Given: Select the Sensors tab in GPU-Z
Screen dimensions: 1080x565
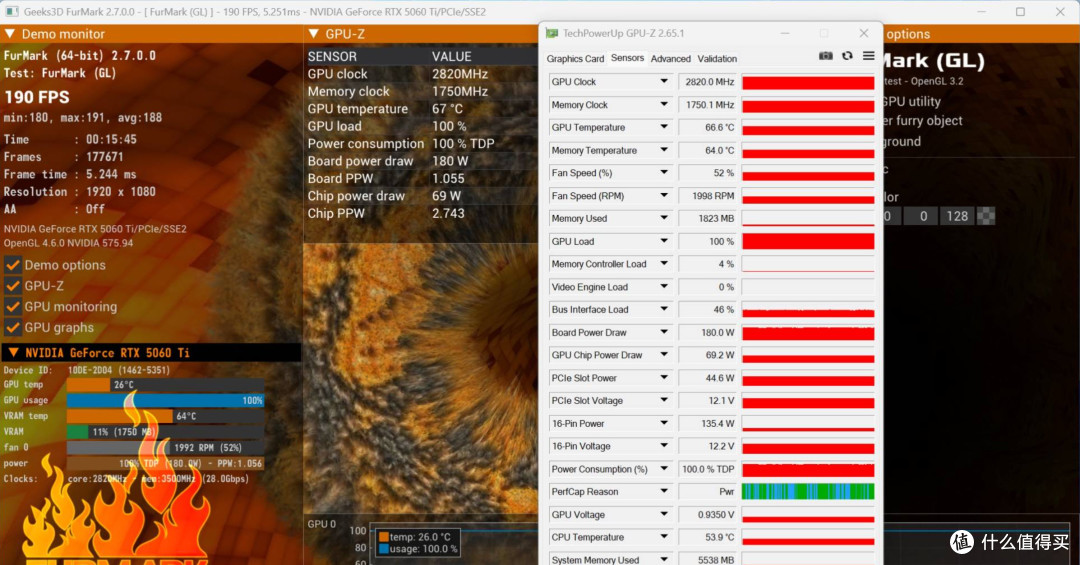Looking at the screenshot, I should tap(627, 58).
